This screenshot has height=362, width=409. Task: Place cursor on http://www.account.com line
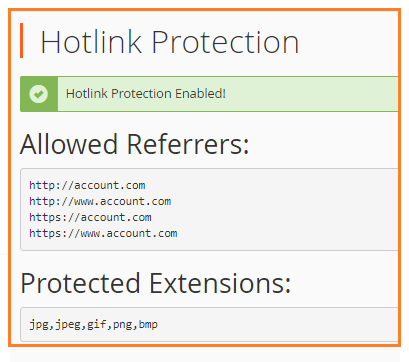tap(100, 201)
